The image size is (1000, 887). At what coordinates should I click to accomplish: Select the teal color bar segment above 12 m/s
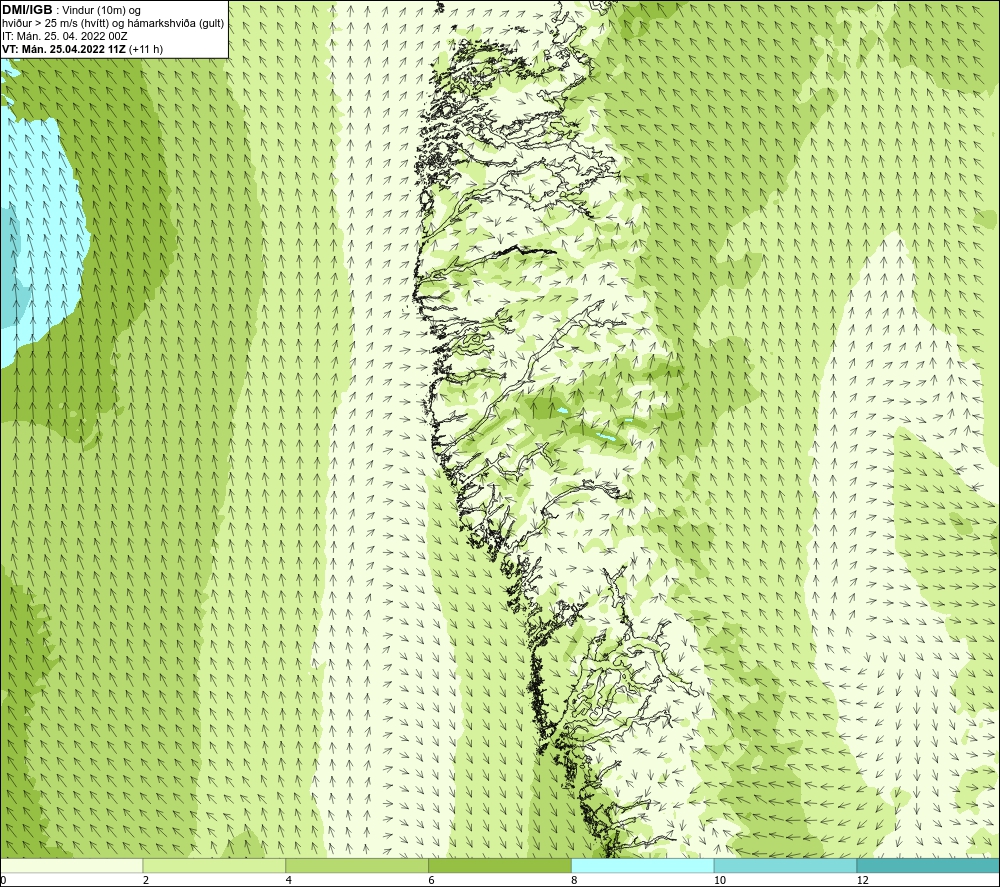(929, 866)
